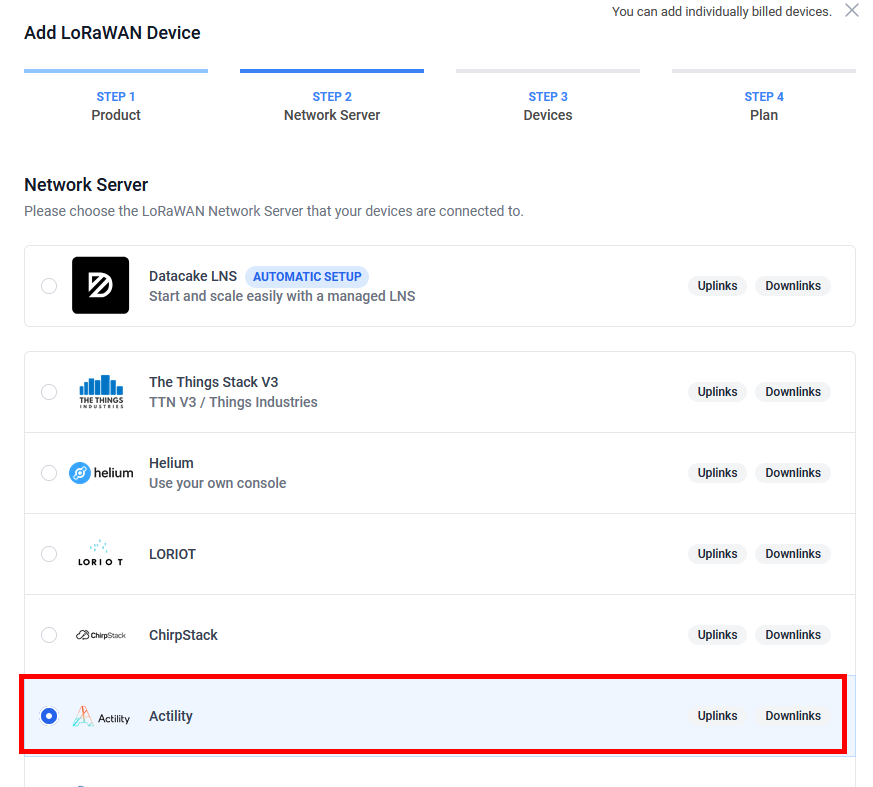
Task: Click the 'Add LoRaWAN Device' dialog title
Action: coord(112,33)
